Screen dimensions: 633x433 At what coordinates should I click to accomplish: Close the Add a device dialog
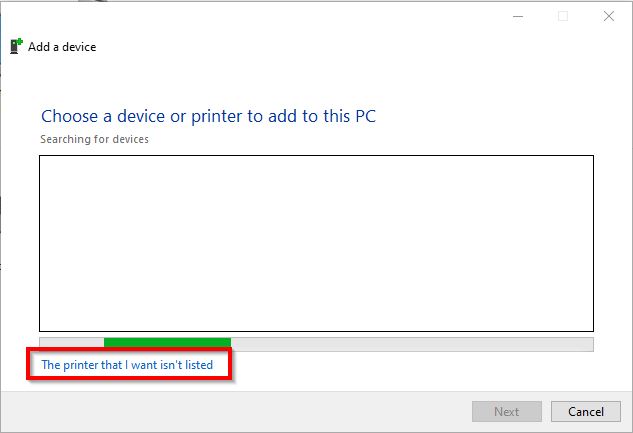click(x=608, y=16)
